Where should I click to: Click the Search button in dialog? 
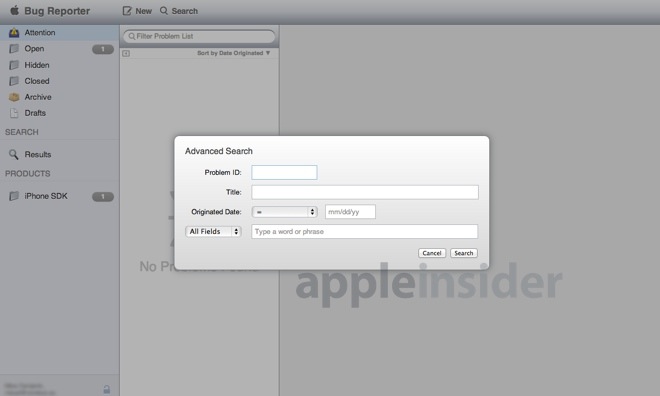[464, 253]
